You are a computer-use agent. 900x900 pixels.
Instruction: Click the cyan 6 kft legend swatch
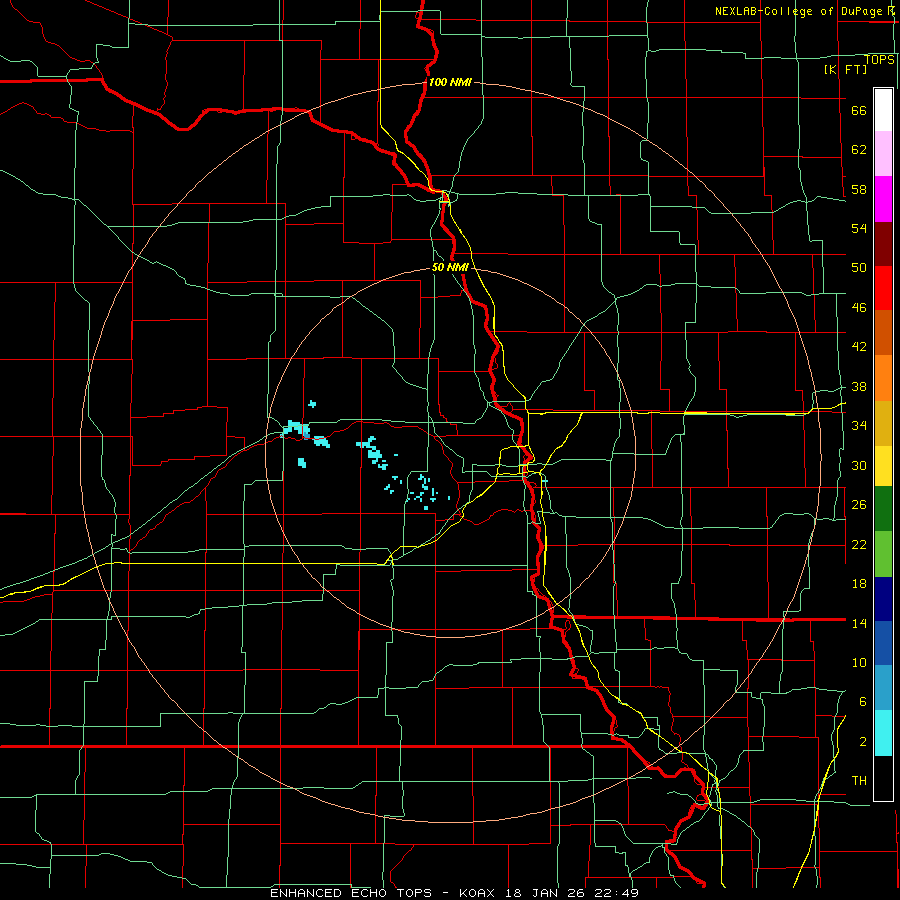[883, 733]
